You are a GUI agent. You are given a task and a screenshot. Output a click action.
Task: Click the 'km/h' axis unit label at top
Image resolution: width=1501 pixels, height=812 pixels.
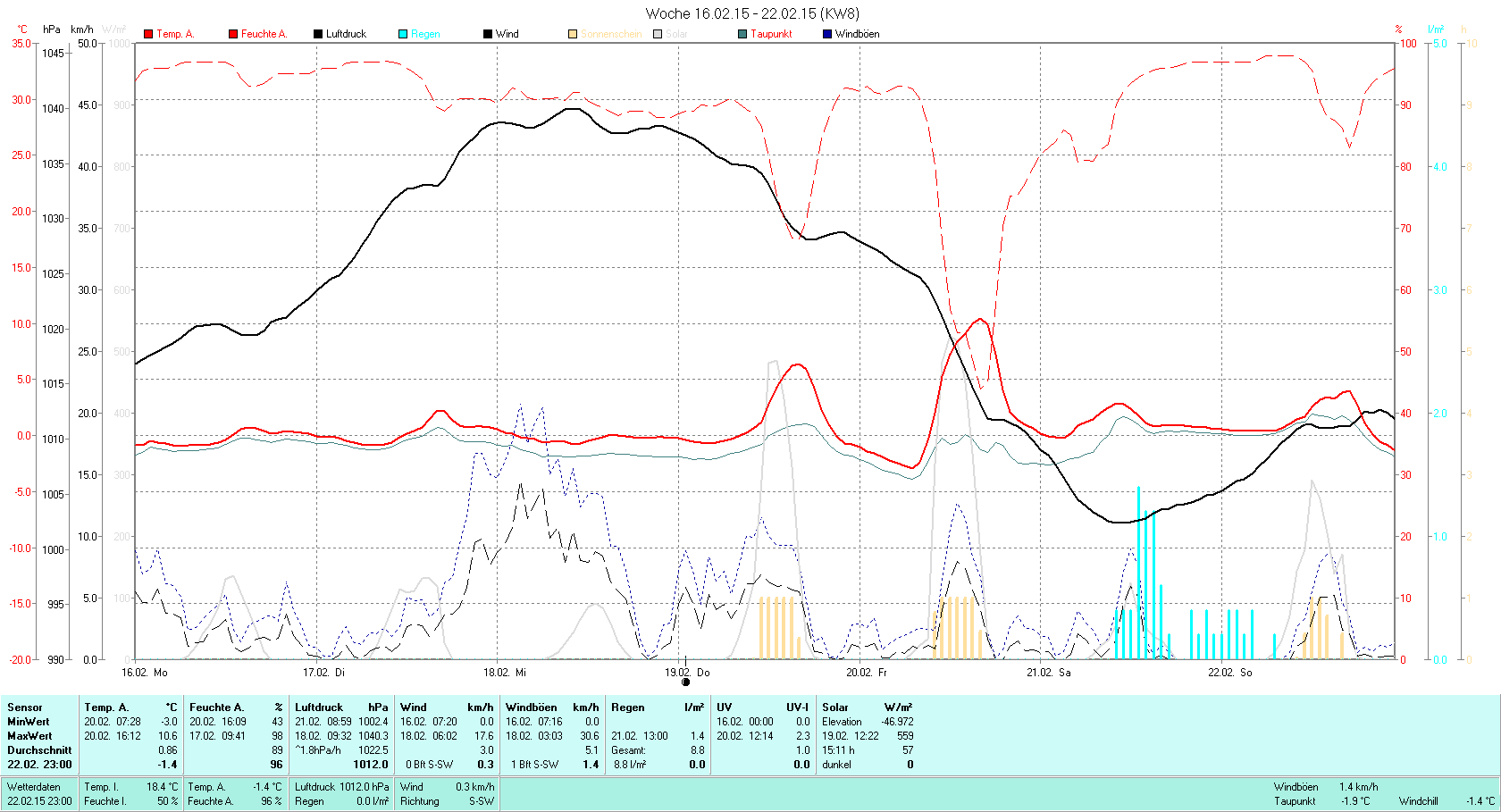click(x=82, y=29)
